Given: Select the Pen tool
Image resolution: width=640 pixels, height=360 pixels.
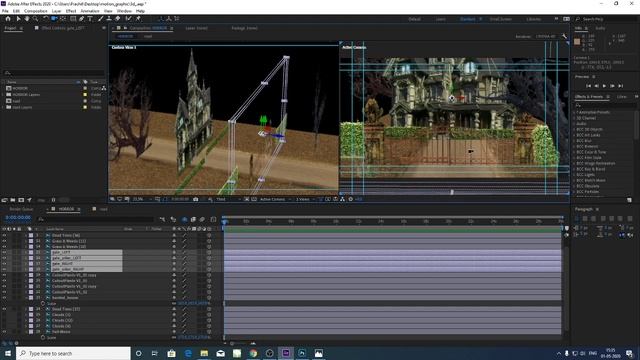Looking at the screenshot, I should (82, 19).
